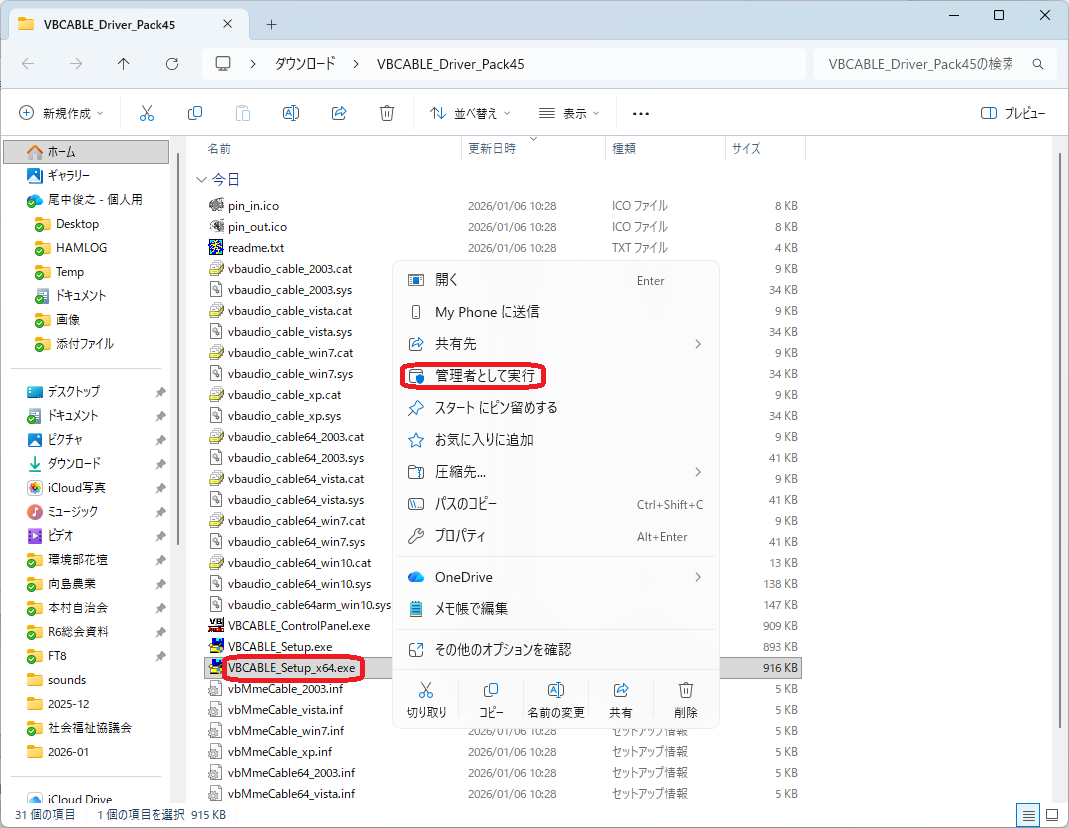Click the chevron before ダウンロード in the address bar

pyautogui.click(x=253, y=64)
